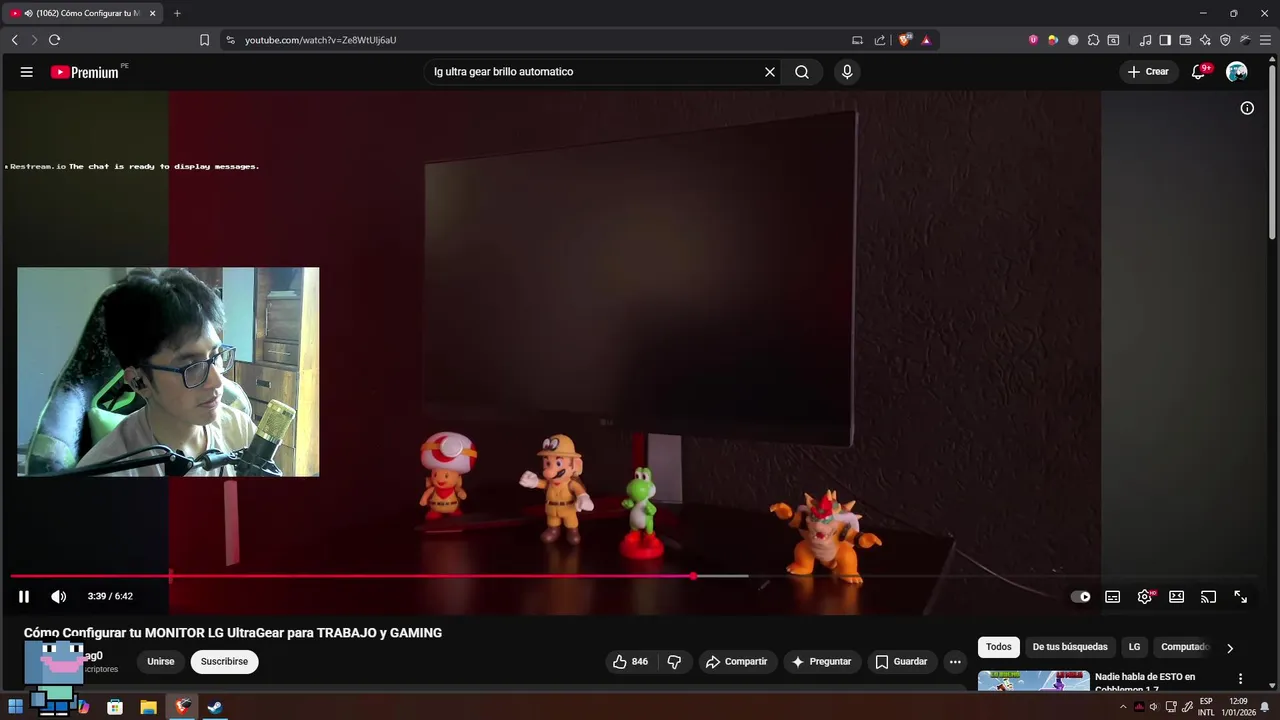Click the Suscribirse button
This screenshot has height=720, width=1280.
pos(224,662)
